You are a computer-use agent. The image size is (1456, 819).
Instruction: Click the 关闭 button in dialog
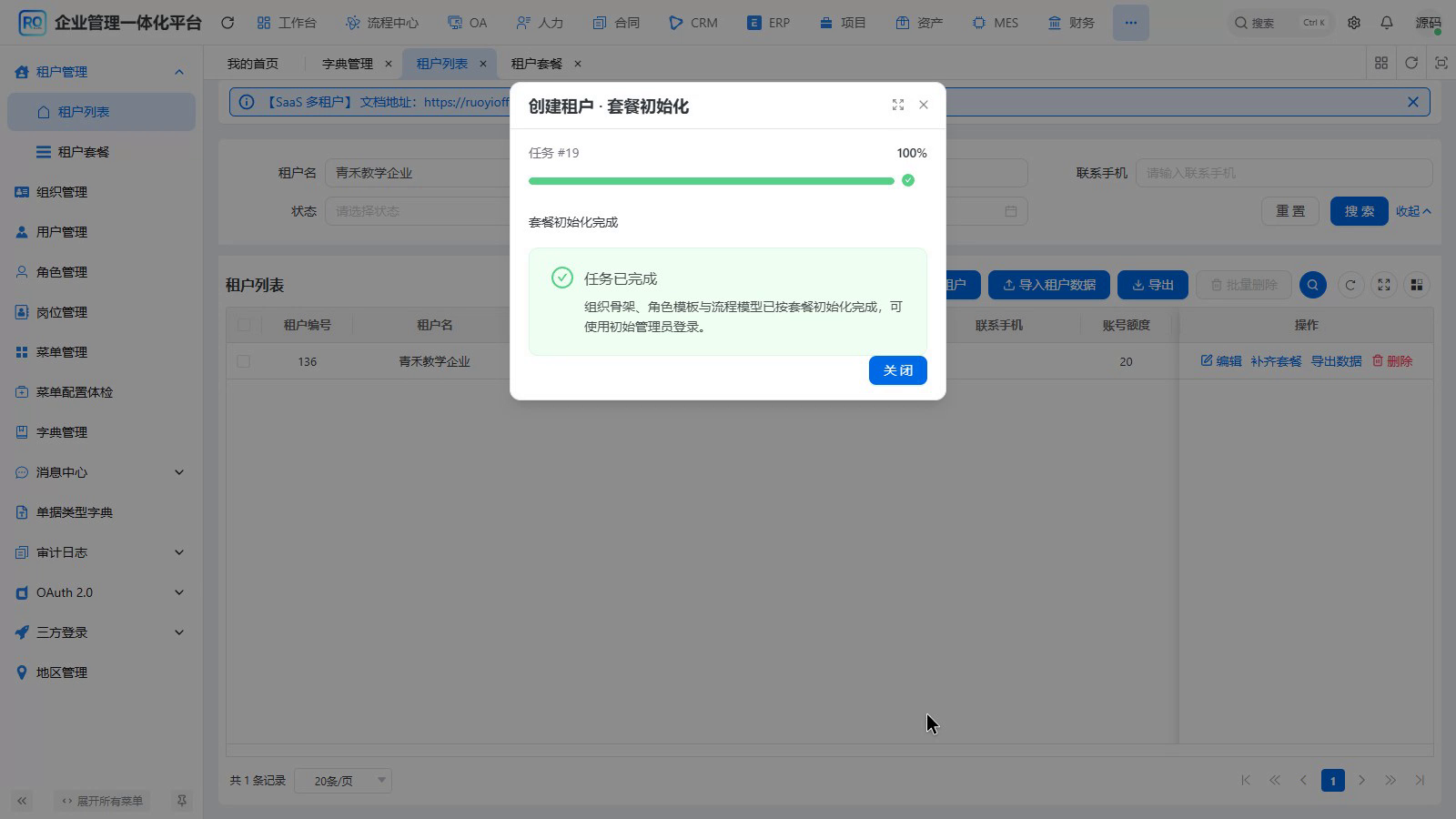click(x=898, y=370)
